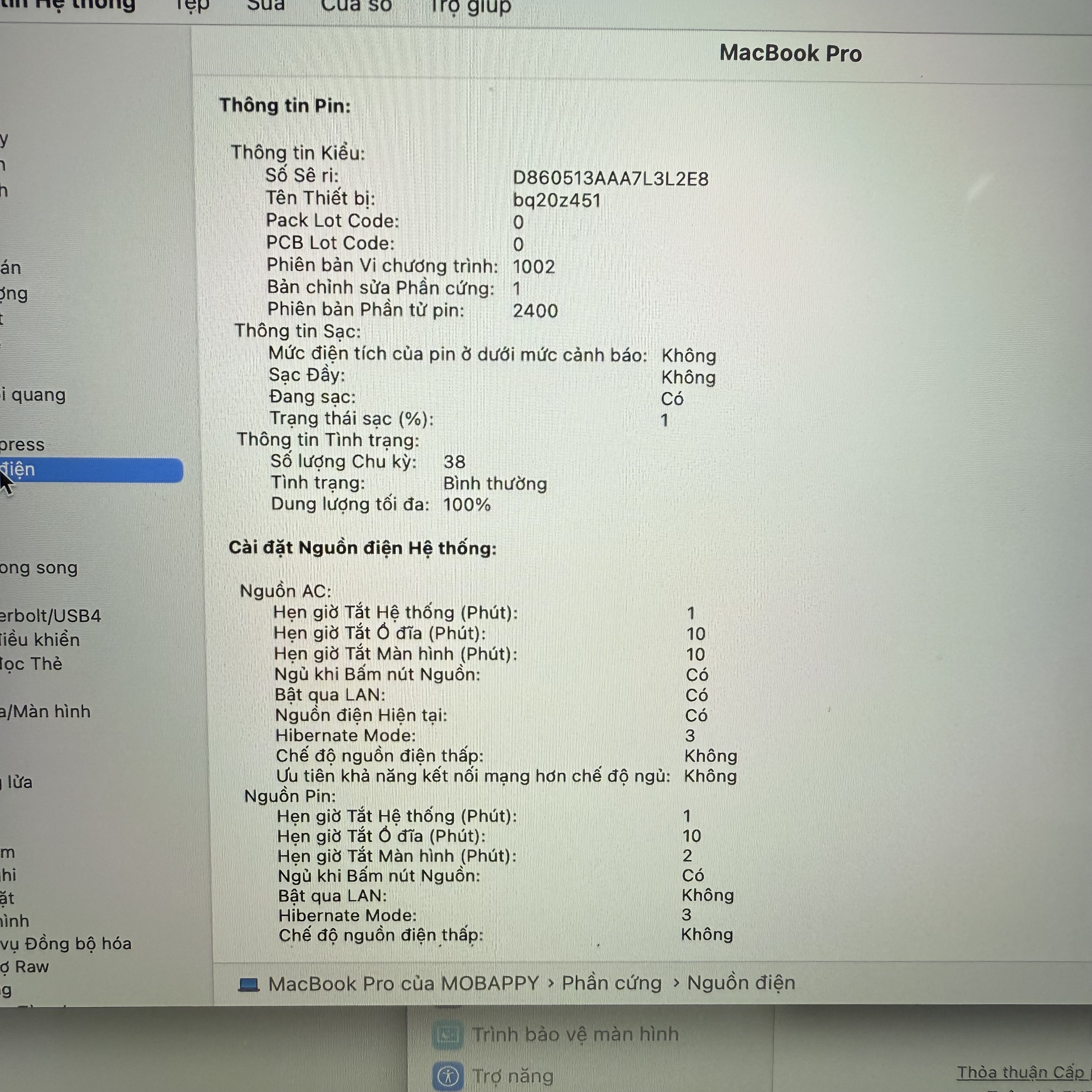Image resolution: width=1092 pixels, height=1092 pixels.
Task: Click the PCB Lot Code label
Action: (330, 243)
